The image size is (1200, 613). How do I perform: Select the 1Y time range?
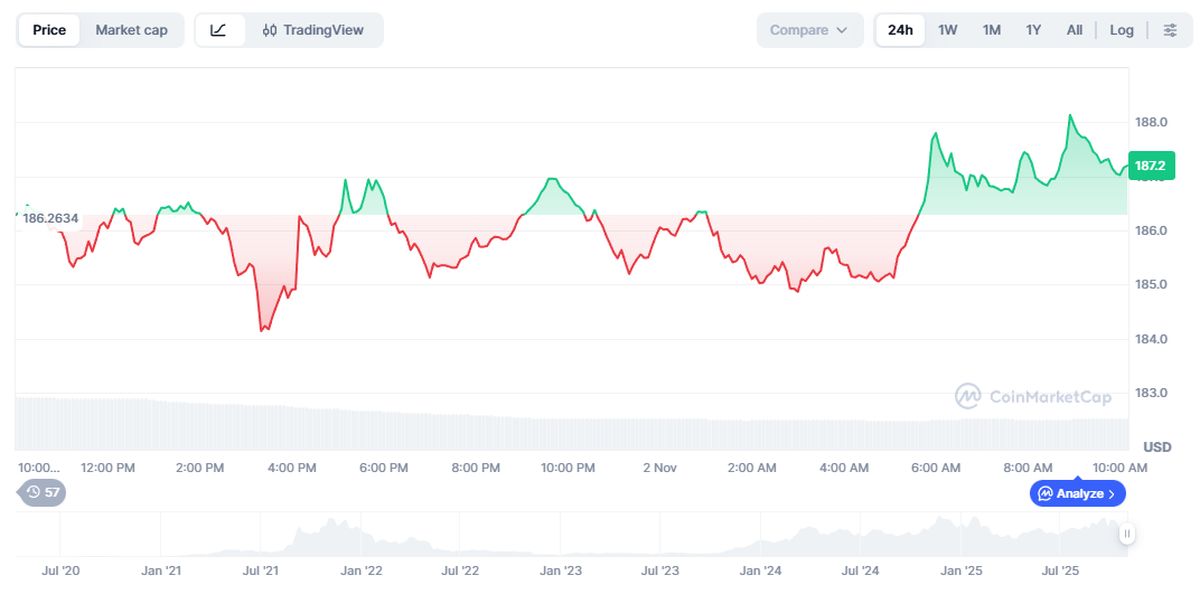(1033, 30)
